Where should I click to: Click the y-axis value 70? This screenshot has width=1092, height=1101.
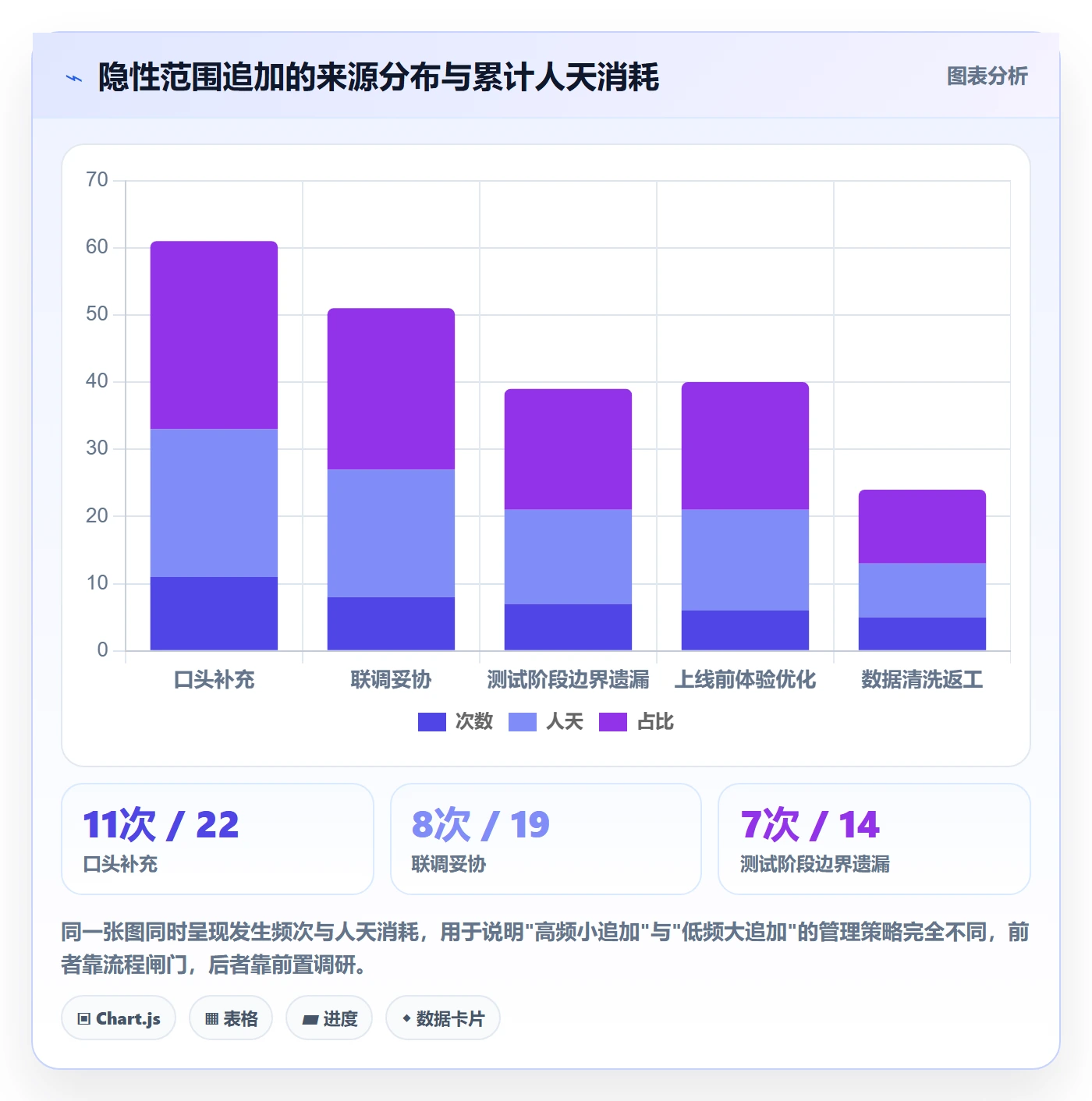pyautogui.click(x=97, y=180)
